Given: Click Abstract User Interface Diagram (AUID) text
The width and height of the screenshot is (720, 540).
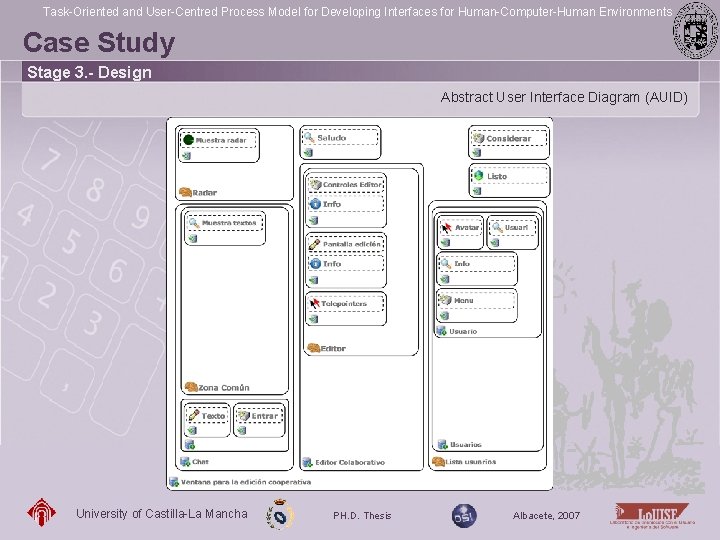Looking at the screenshot, I should pyautogui.click(x=564, y=97).
